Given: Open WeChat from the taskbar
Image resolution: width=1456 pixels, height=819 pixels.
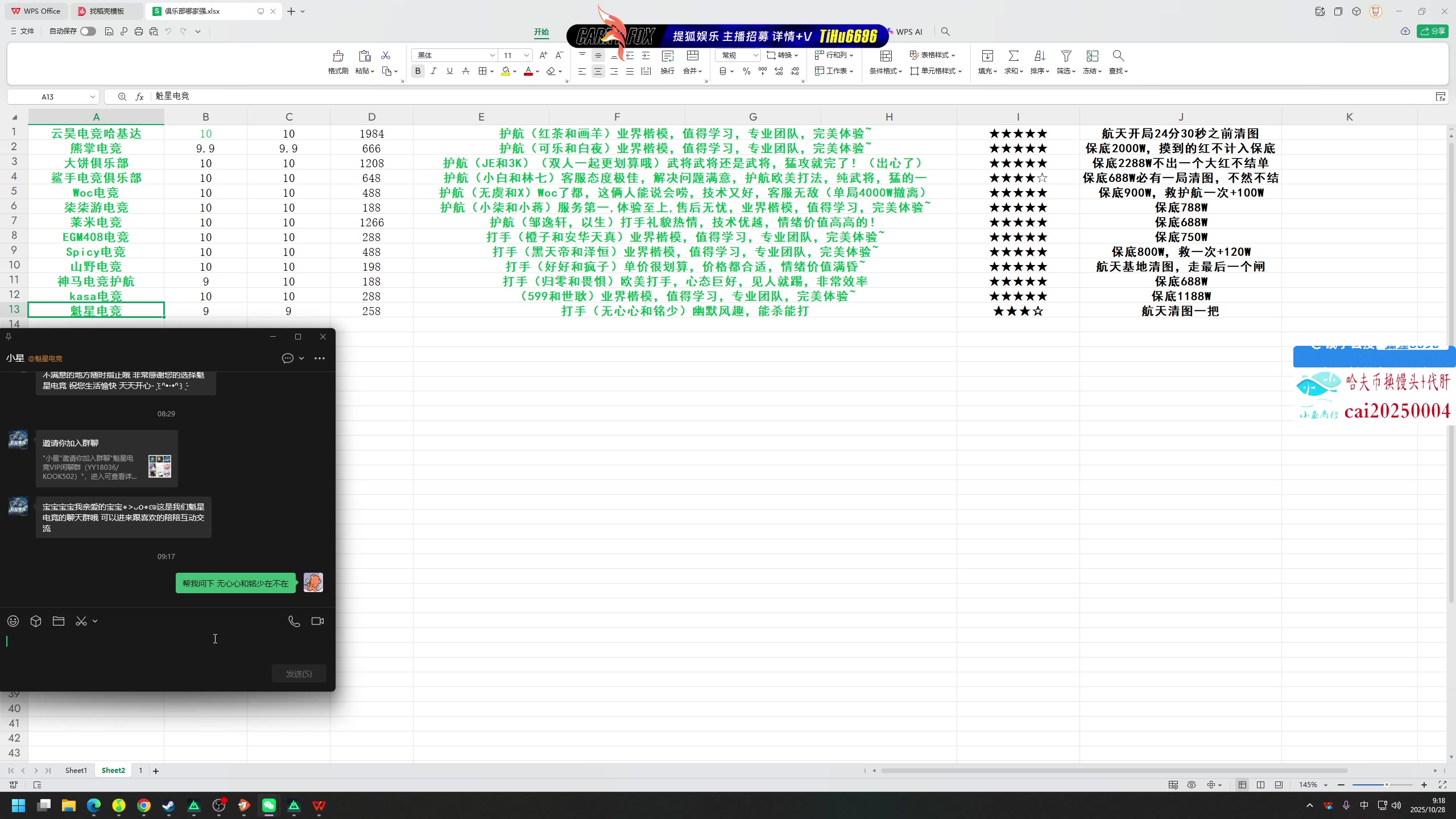Looking at the screenshot, I should tap(268, 805).
